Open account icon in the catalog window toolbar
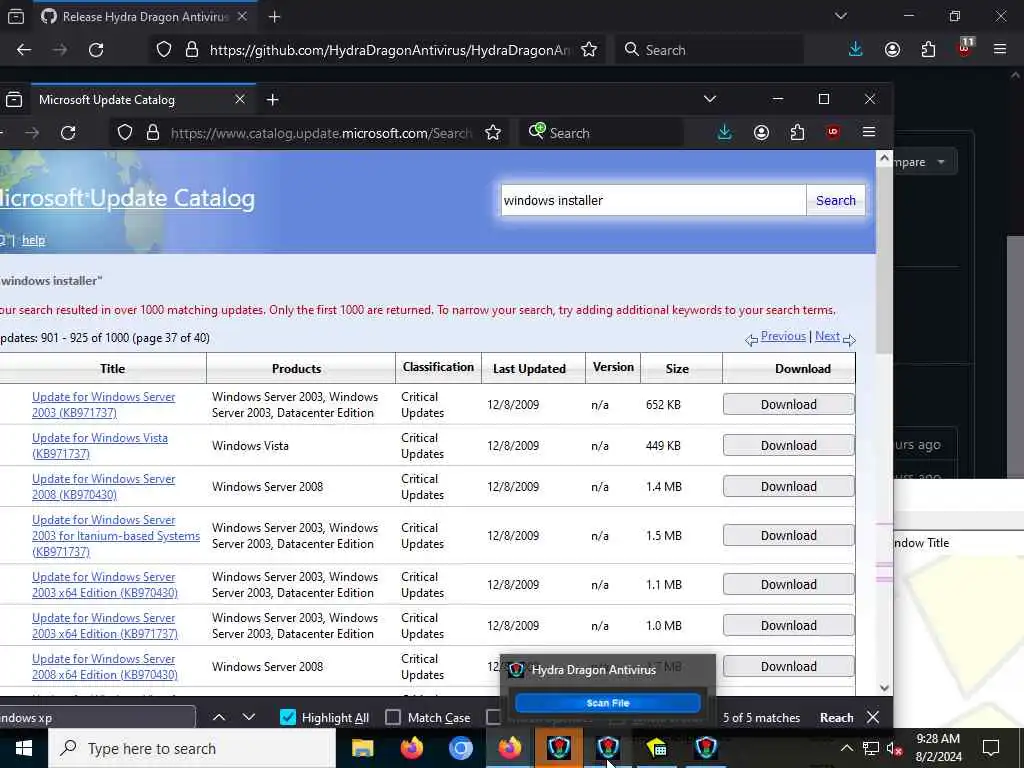The image size is (1024, 768). (x=761, y=133)
